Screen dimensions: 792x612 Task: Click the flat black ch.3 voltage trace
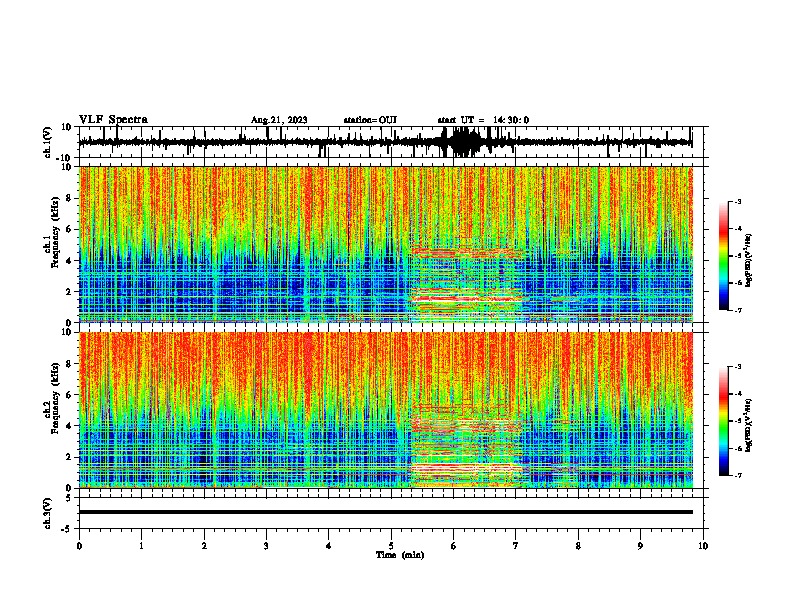[x=385, y=512]
